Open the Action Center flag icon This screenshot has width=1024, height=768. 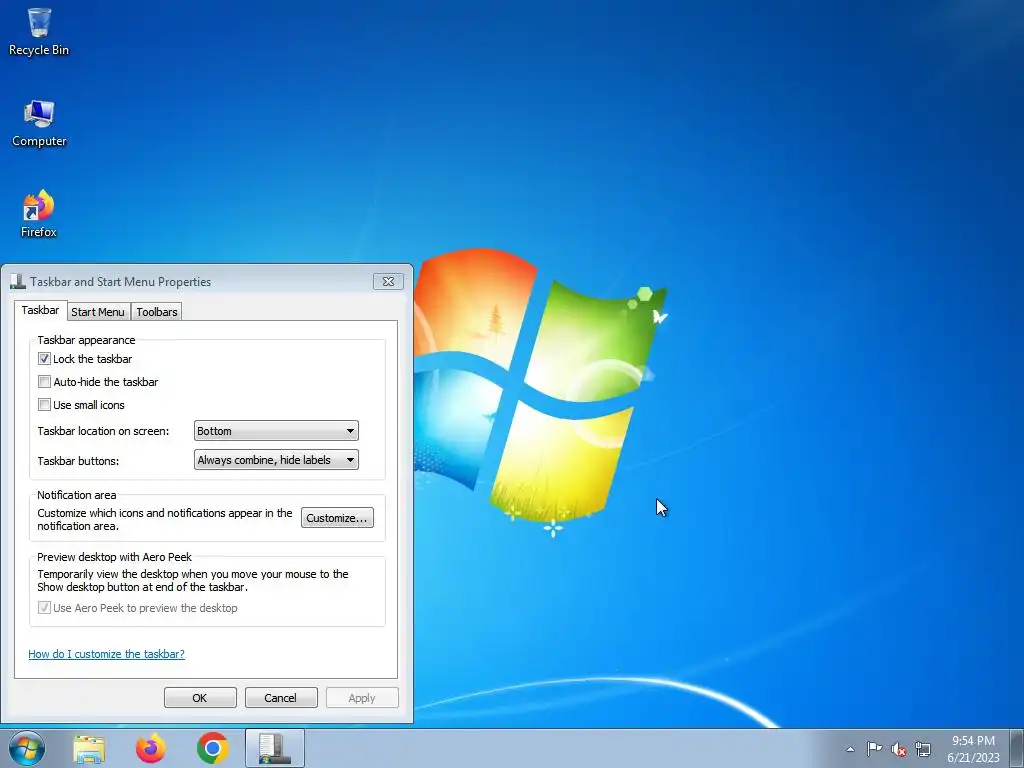click(x=874, y=749)
